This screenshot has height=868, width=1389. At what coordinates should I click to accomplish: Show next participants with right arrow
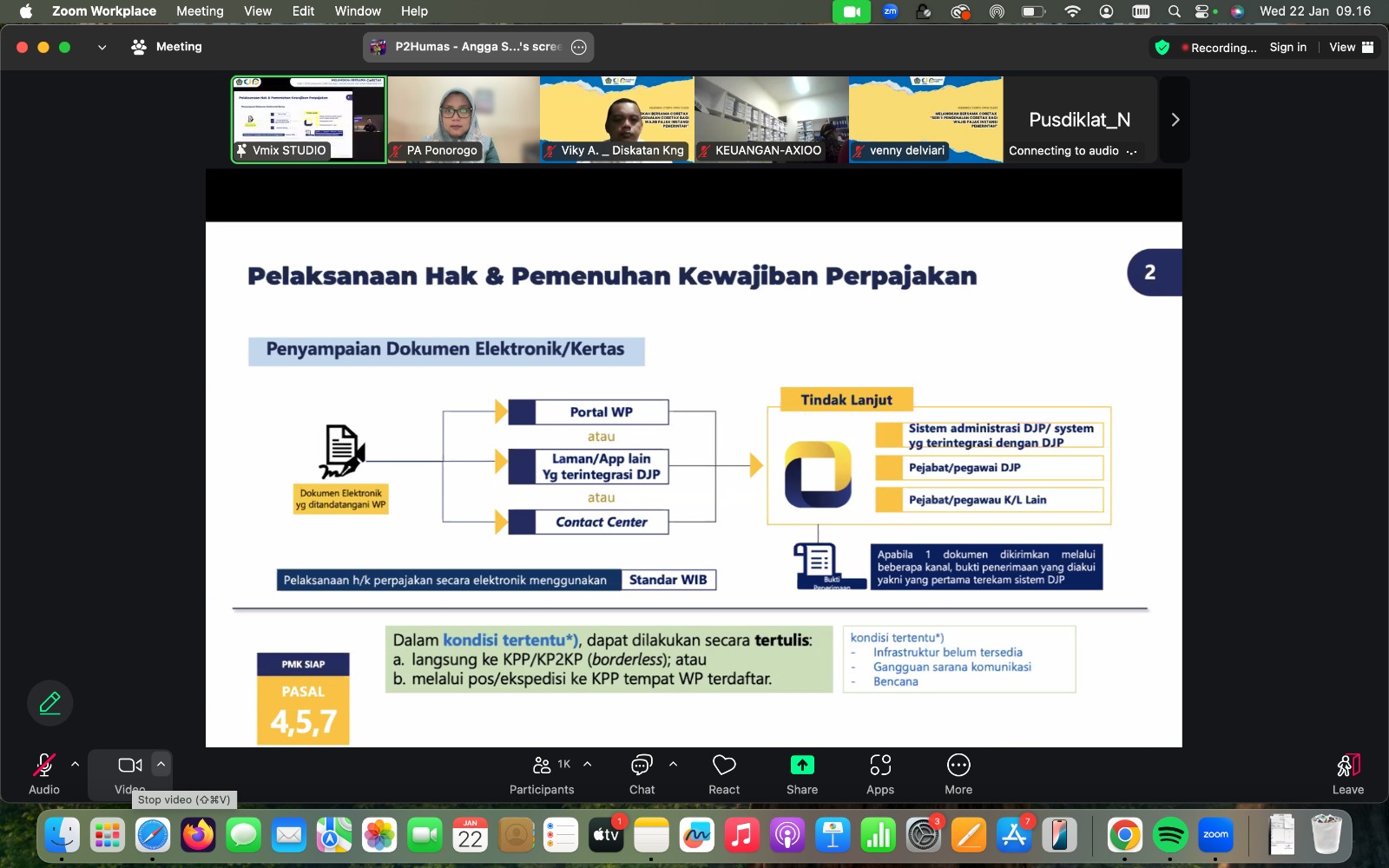point(1175,120)
